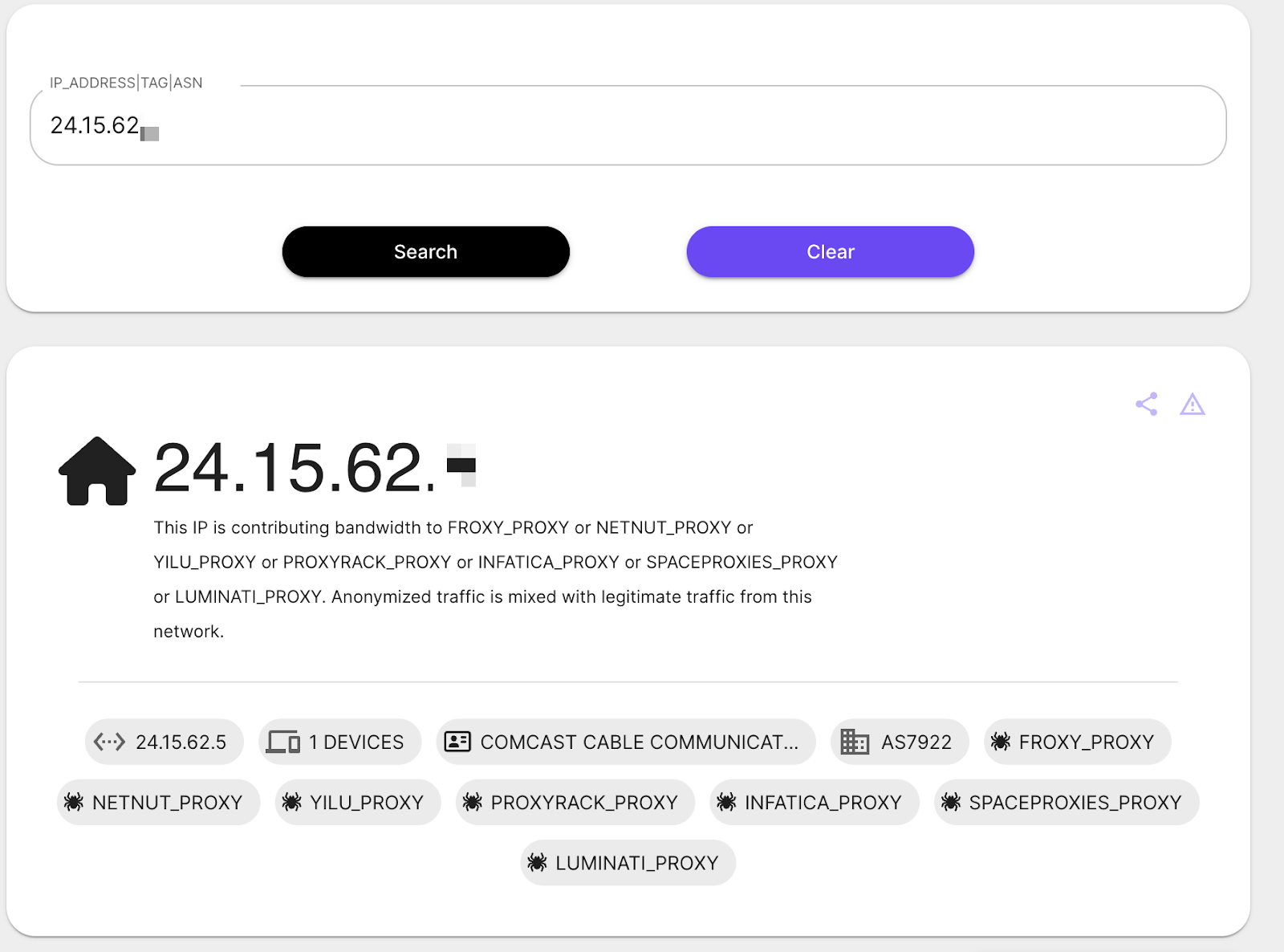Image resolution: width=1284 pixels, height=952 pixels.
Task: Select the INFATICA_PROXY tag text
Action: click(823, 803)
